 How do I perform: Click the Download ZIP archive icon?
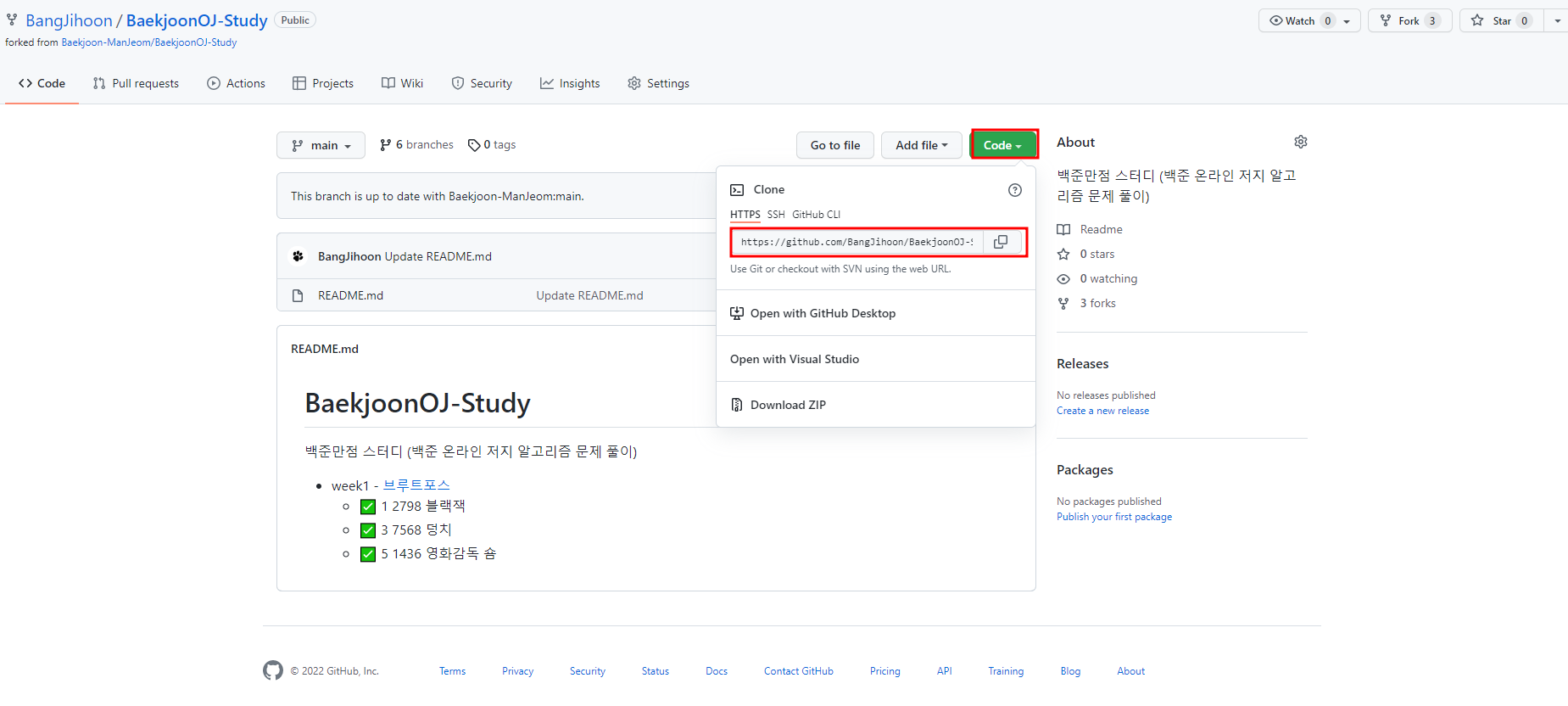tap(737, 405)
